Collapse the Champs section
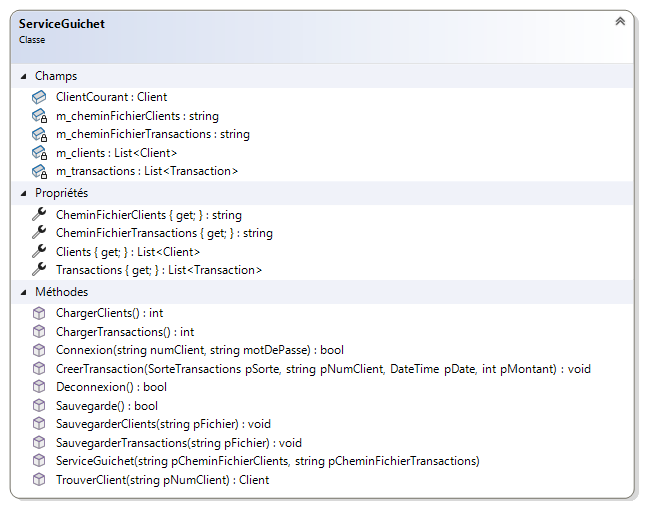Screen dimensions: 646x507 coord(24,76)
